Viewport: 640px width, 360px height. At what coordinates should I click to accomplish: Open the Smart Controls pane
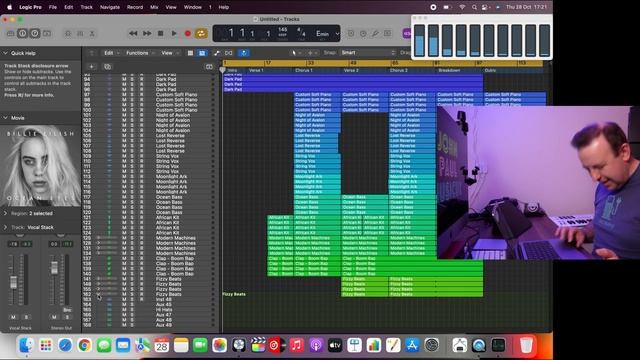tap(68, 33)
